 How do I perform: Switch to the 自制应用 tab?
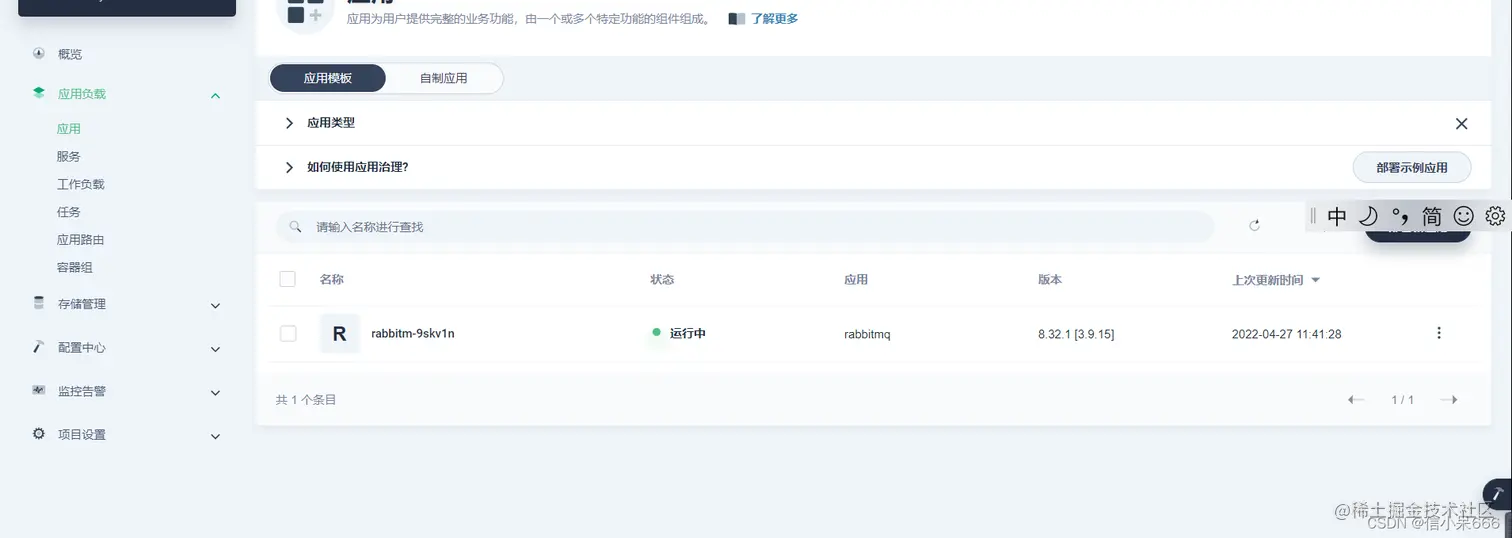444,78
